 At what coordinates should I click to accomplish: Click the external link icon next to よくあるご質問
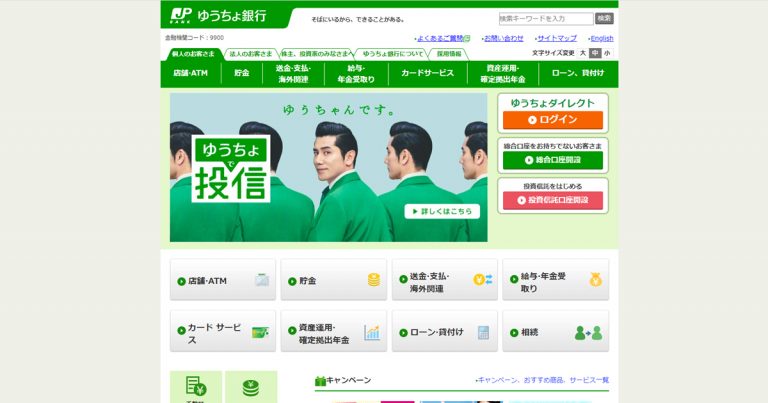click(467, 38)
